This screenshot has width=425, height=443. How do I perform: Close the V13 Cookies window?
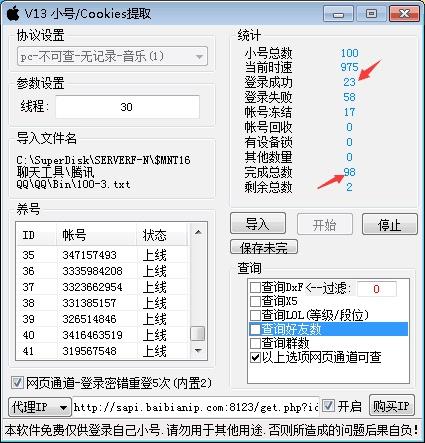click(x=404, y=14)
